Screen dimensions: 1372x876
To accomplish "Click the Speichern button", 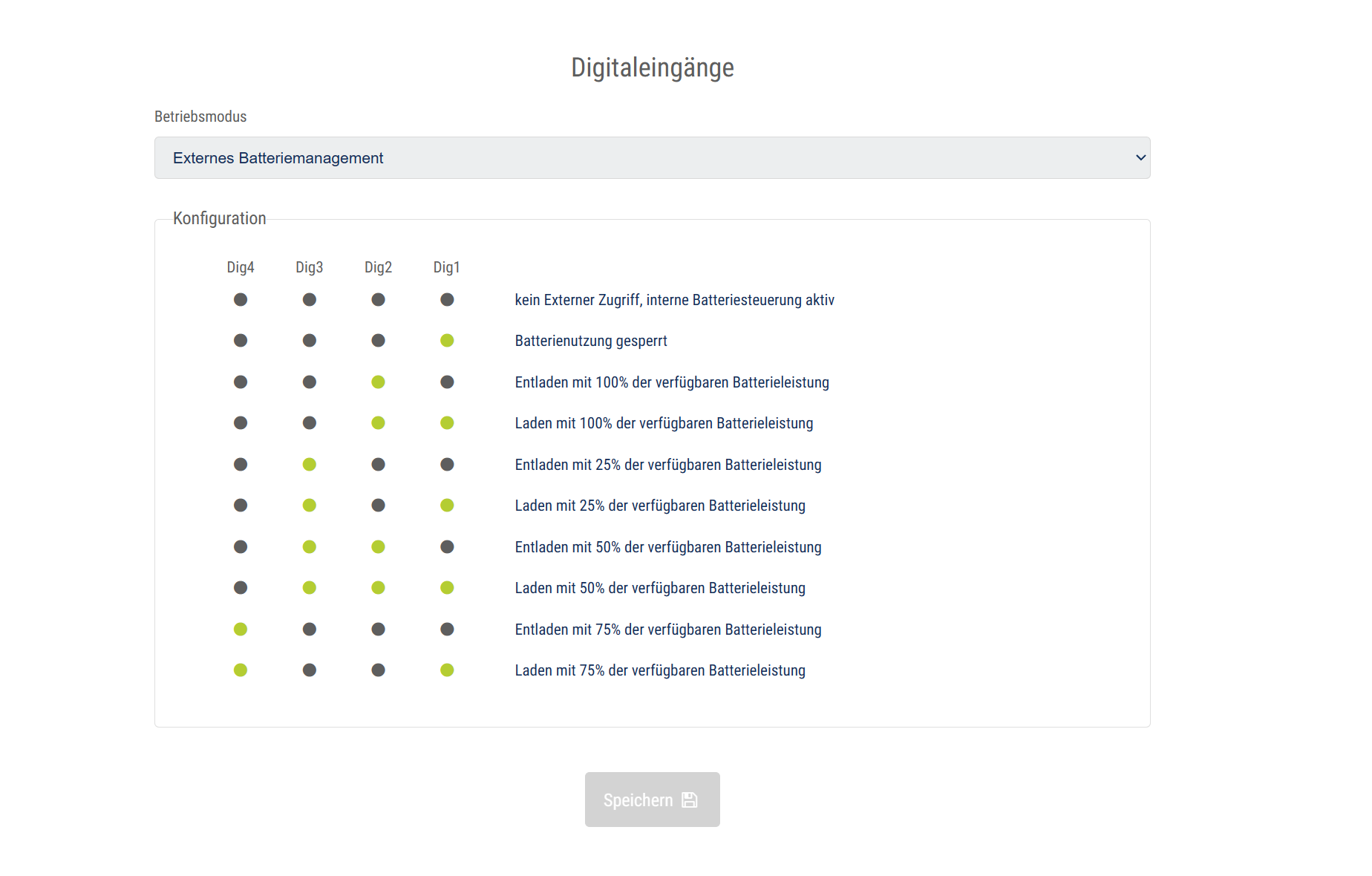I will click(651, 800).
